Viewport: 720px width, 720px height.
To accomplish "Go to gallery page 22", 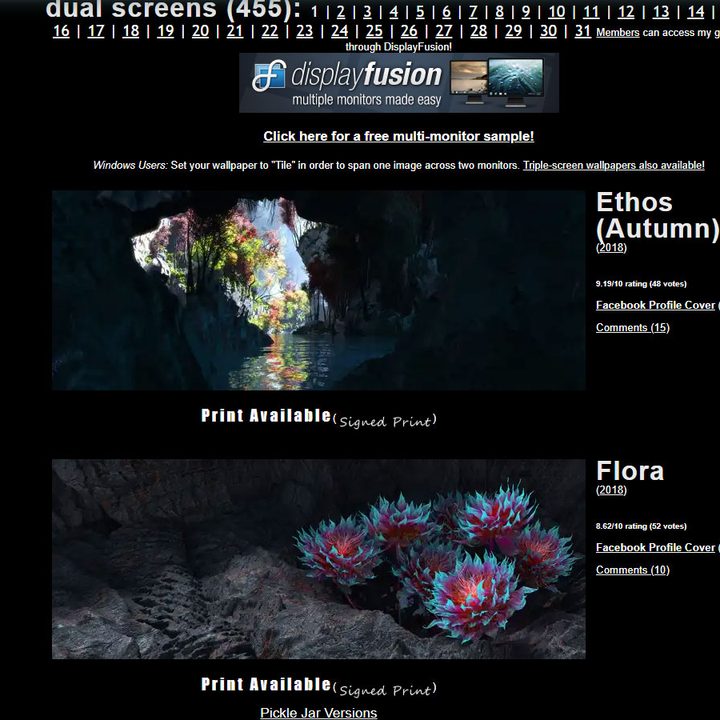I will point(270,31).
